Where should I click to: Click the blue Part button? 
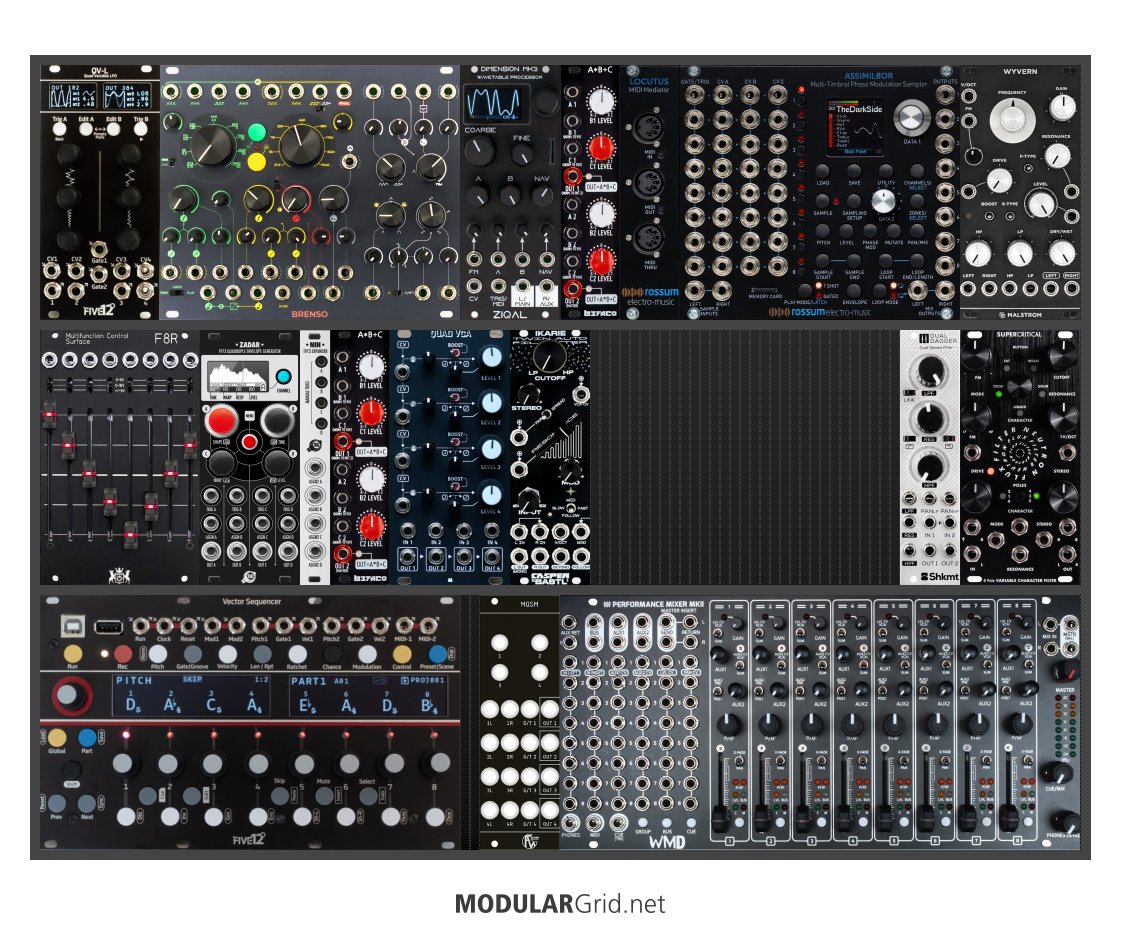click(x=87, y=738)
